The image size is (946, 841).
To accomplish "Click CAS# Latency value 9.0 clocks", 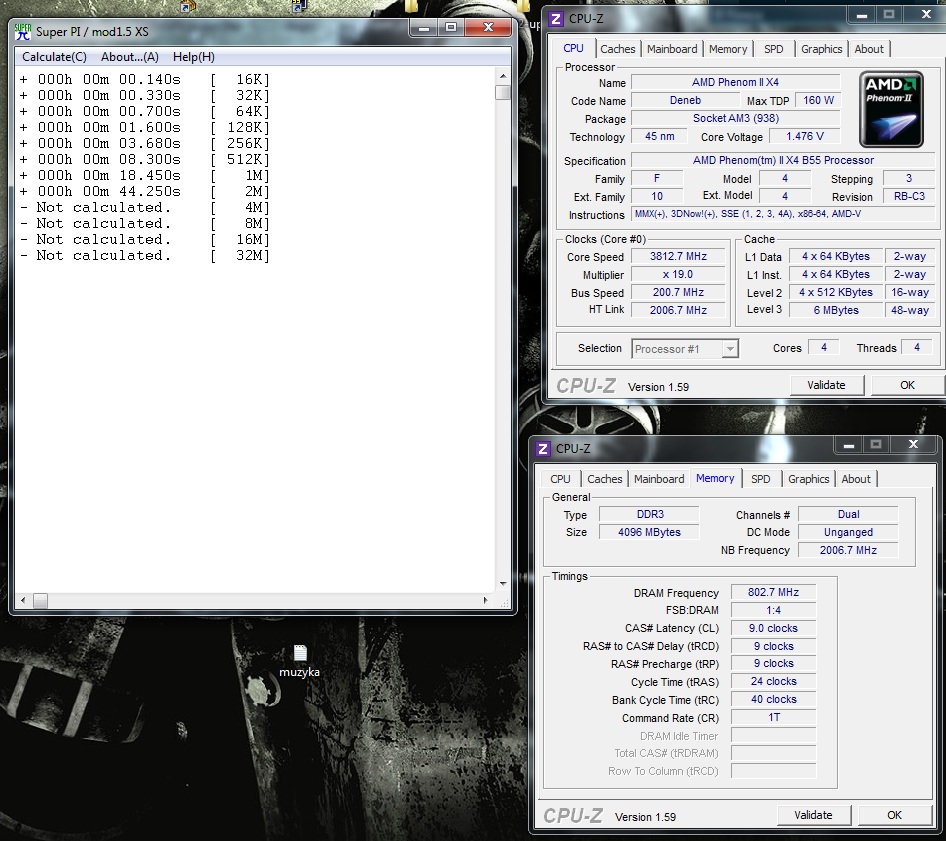I will (x=773, y=629).
